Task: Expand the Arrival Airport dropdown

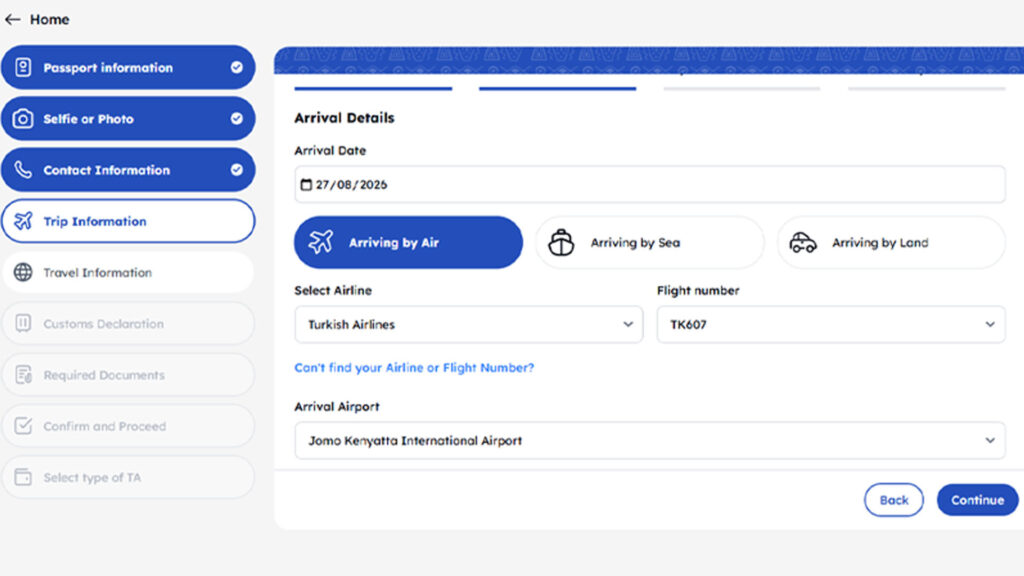Action: tap(650, 441)
